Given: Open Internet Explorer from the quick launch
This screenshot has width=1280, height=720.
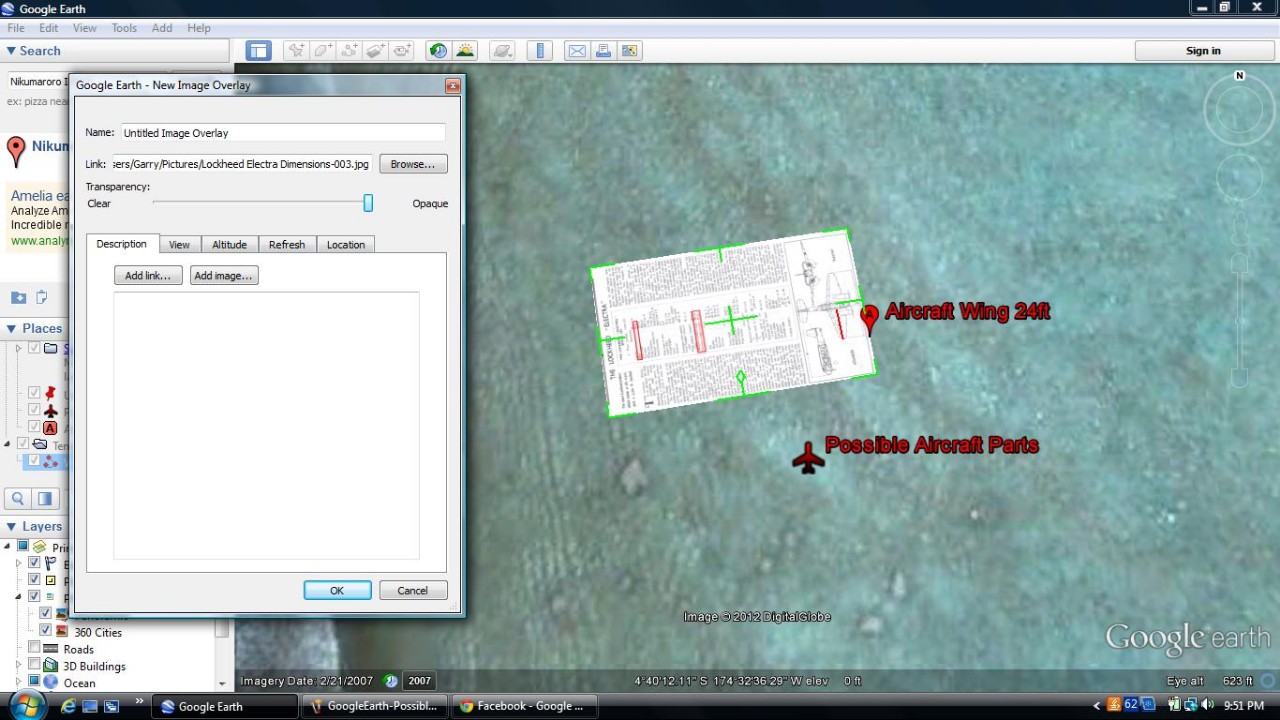Looking at the screenshot, I should click(67, 706).
